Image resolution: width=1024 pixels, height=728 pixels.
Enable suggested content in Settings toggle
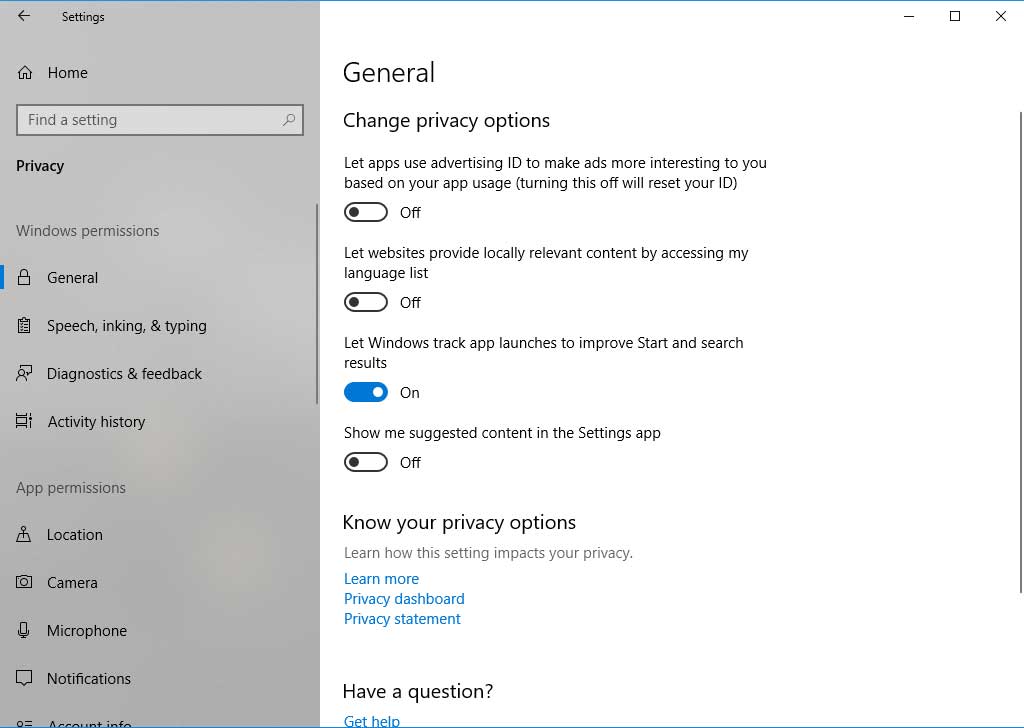coord(366,462)
